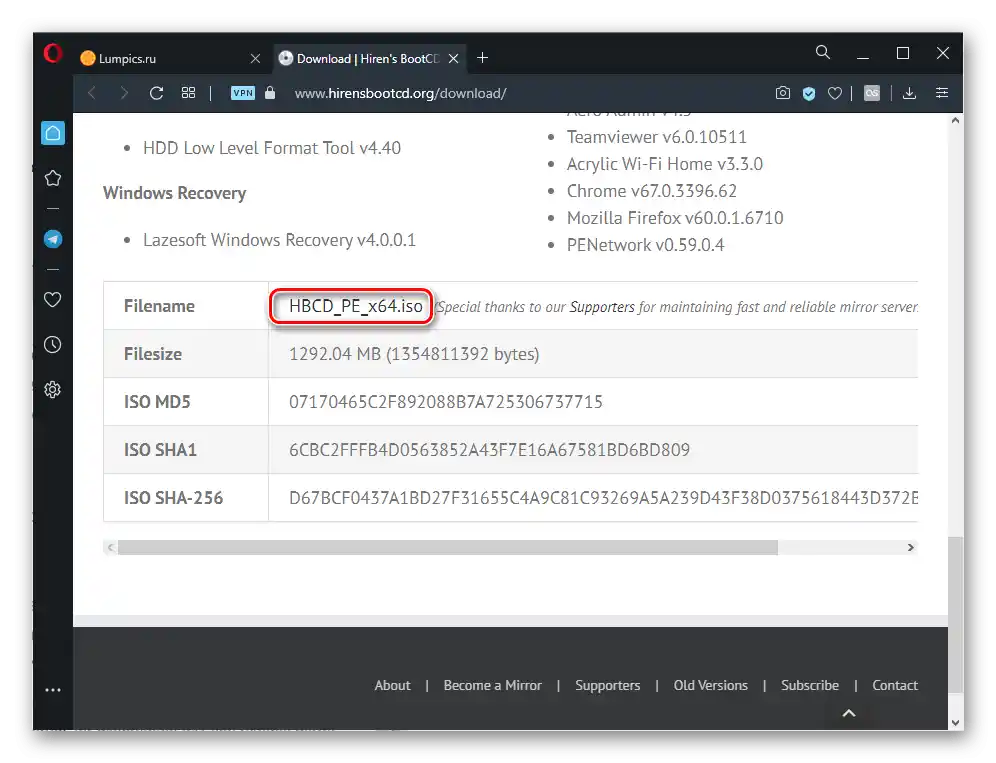Open Become a Mirror footer link
996x763 pixels.
pyautogui.click(x=492, y=685)
